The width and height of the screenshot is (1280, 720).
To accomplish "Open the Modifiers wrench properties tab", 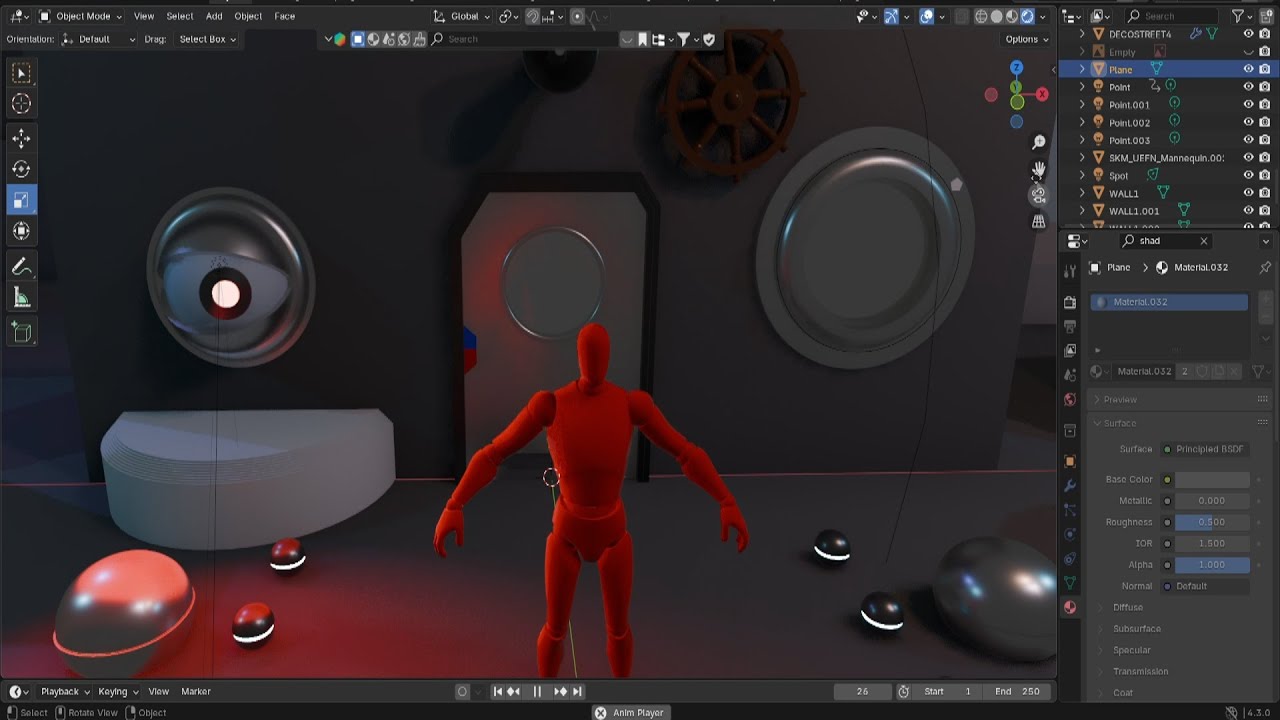I will coord(1070,486).
